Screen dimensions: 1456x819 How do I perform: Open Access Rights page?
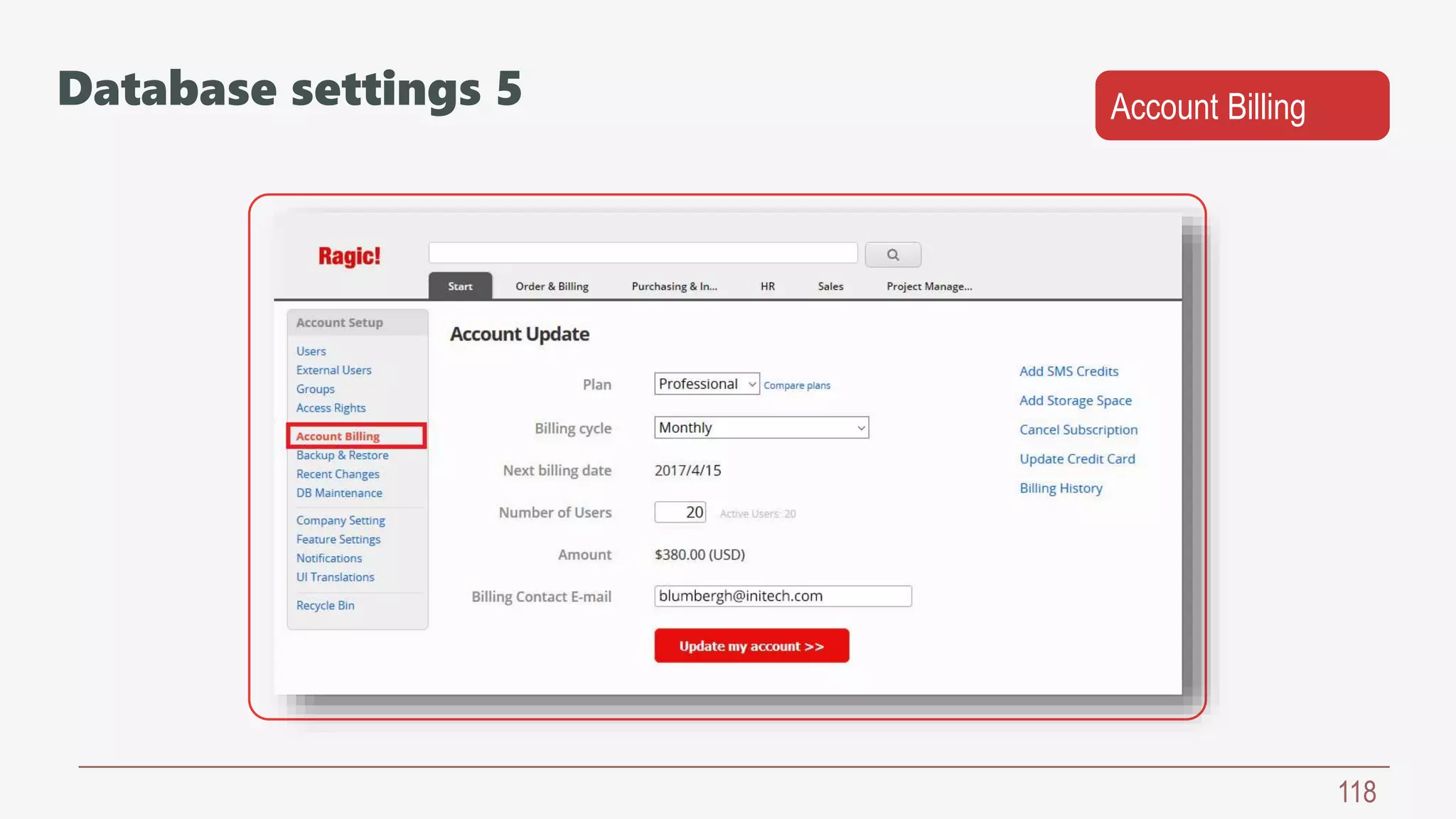click(x=331, y=407)
